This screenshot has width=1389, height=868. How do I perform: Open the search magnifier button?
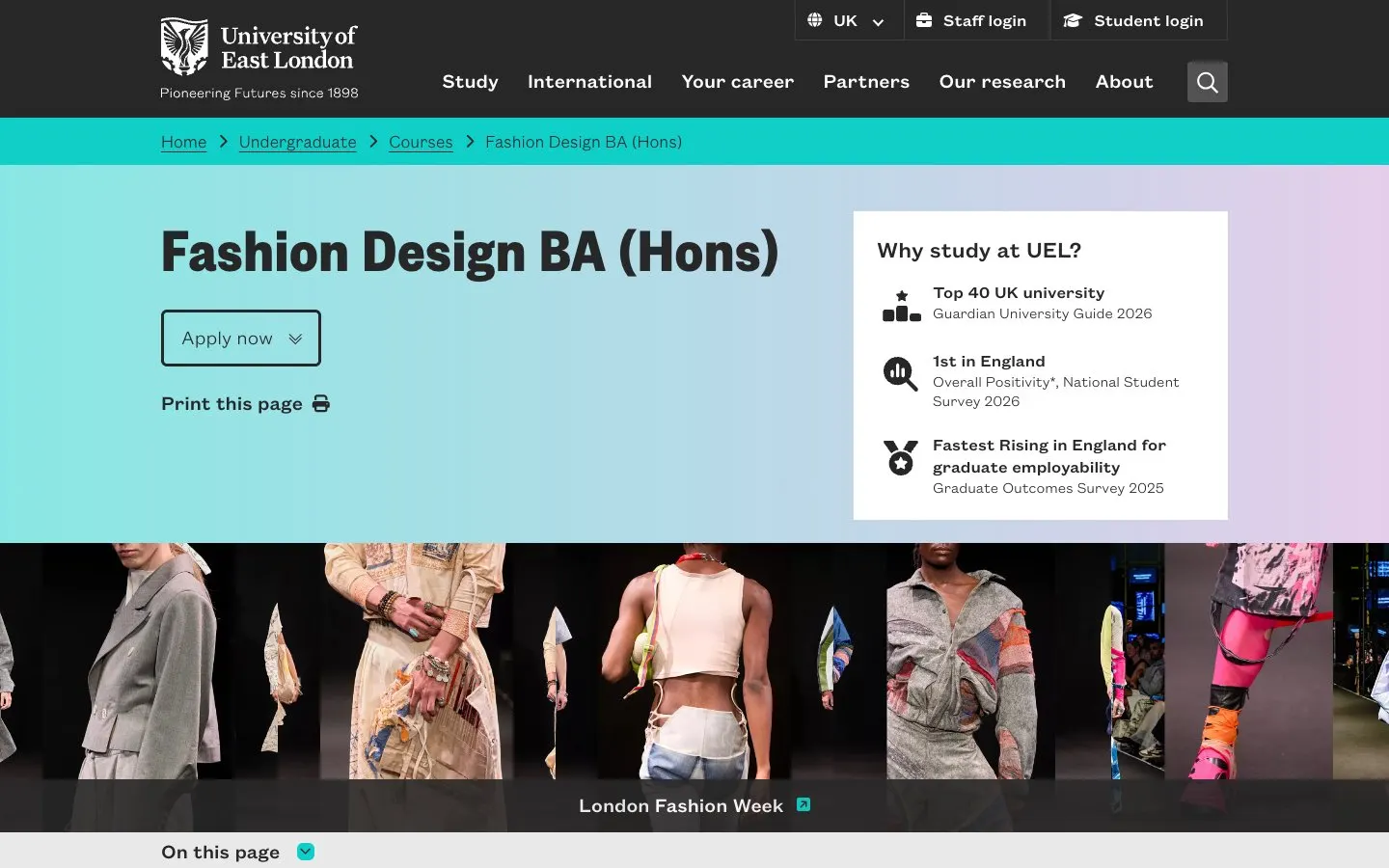click(1207, 82)
